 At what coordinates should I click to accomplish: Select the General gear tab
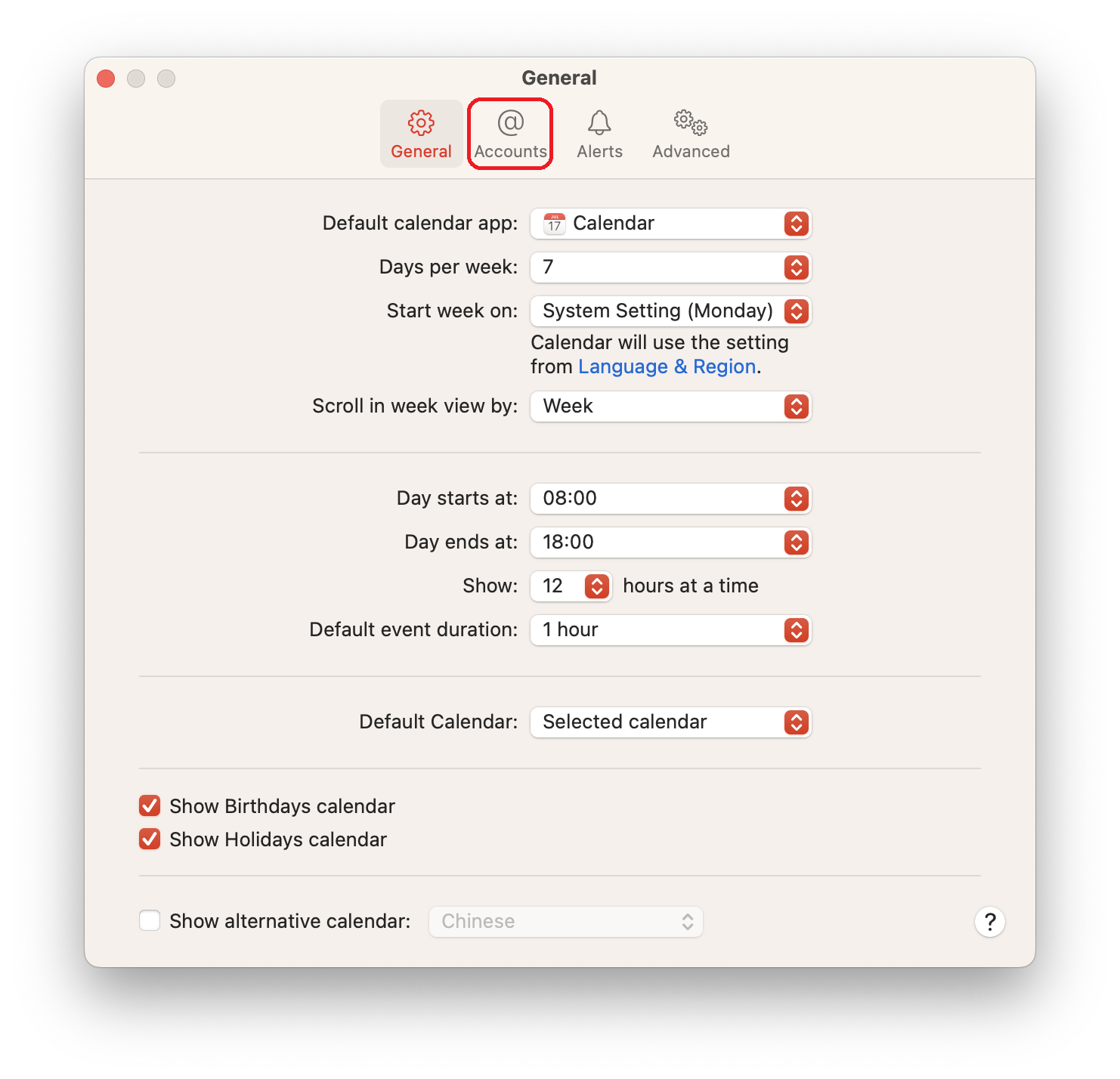[x=421, y=134]
